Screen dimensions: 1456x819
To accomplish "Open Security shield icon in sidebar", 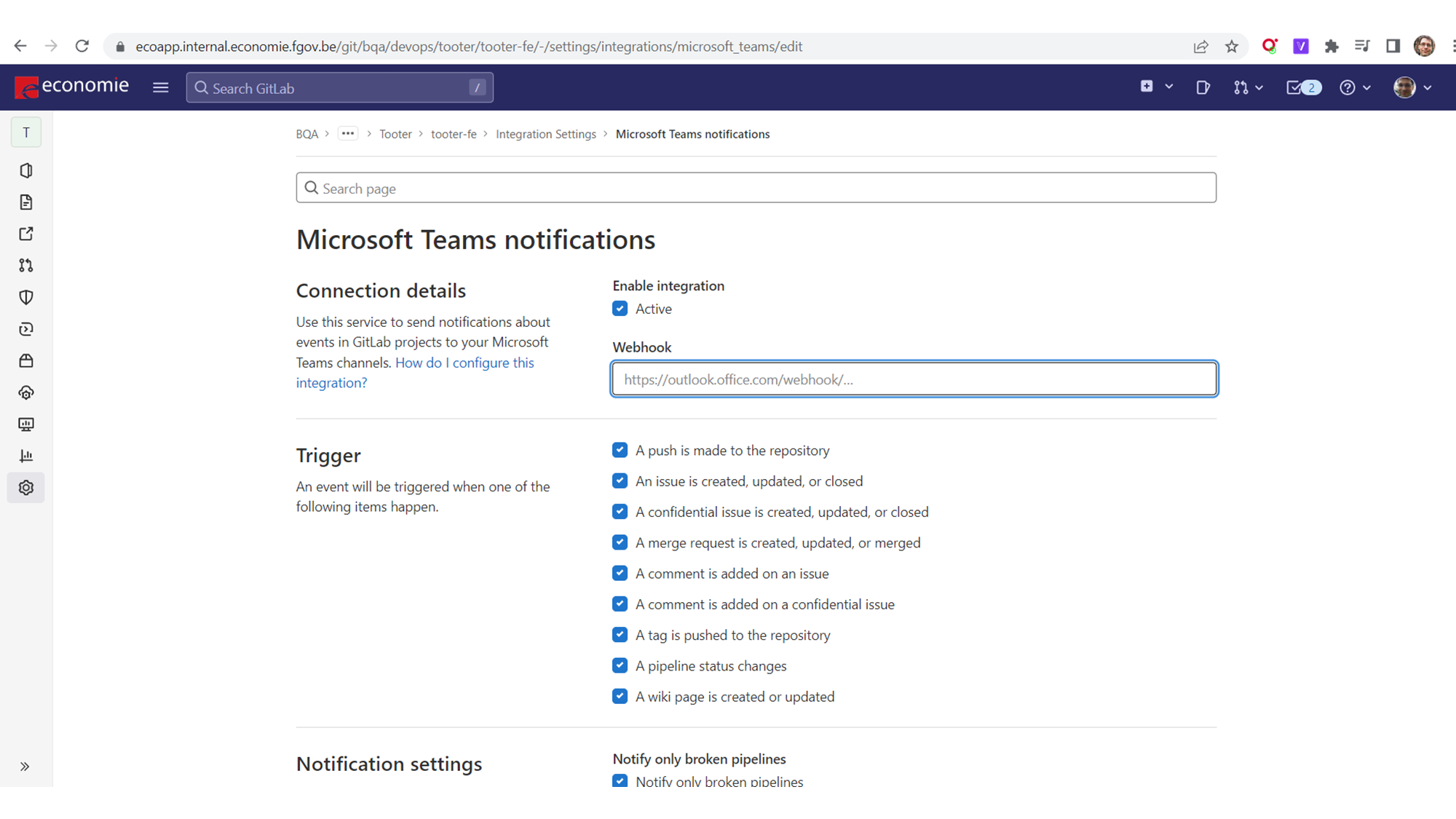I will tap(26, 297).
